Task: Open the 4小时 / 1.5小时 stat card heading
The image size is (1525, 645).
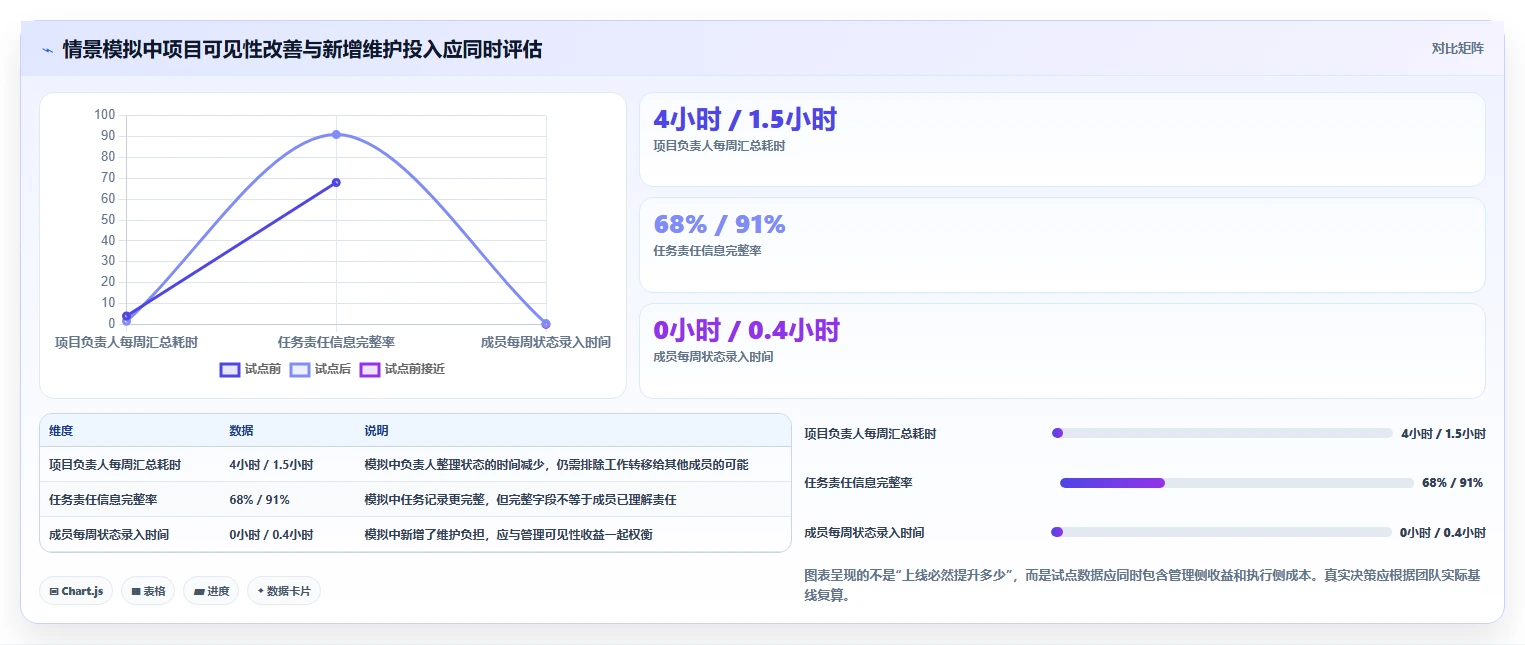Action: (745, 119)
